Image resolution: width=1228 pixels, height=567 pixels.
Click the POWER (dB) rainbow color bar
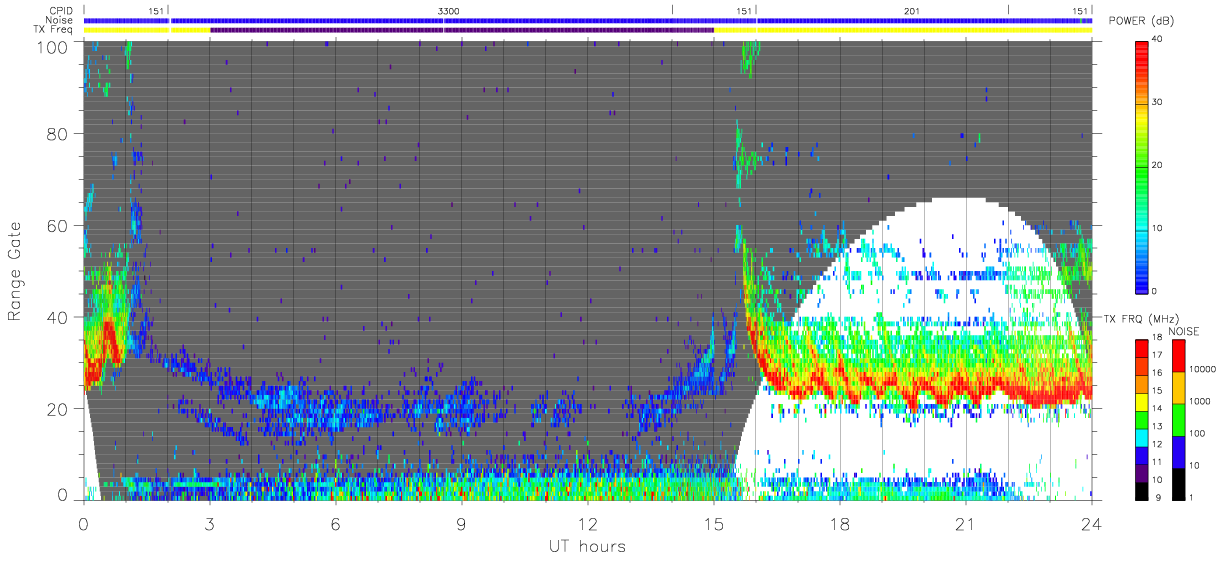pos(1141,166)
